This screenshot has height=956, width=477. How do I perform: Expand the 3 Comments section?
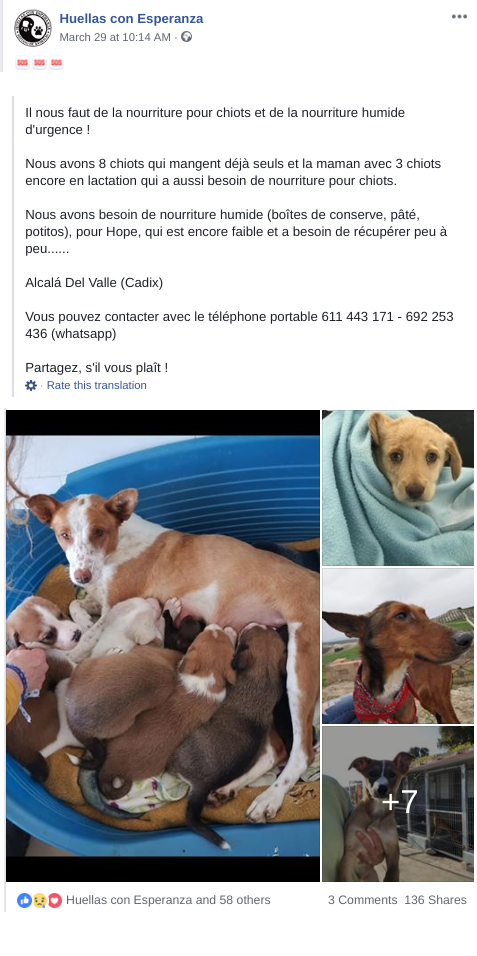coord(362,900)
